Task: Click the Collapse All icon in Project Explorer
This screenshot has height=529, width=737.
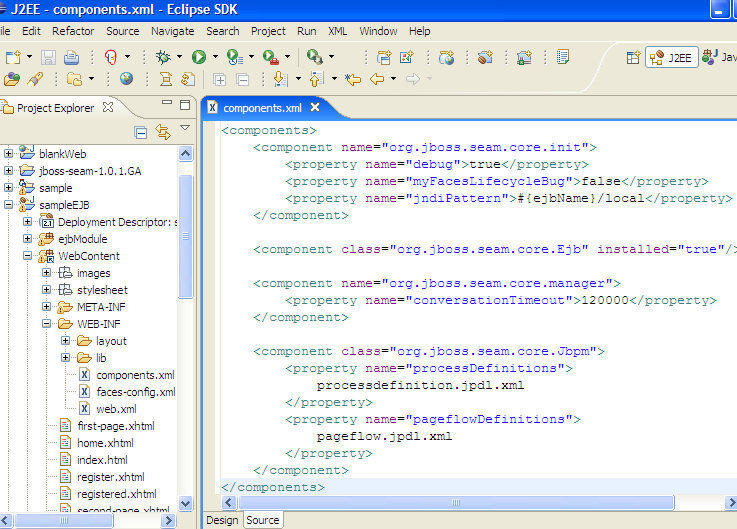Action: tap(141, 133)
